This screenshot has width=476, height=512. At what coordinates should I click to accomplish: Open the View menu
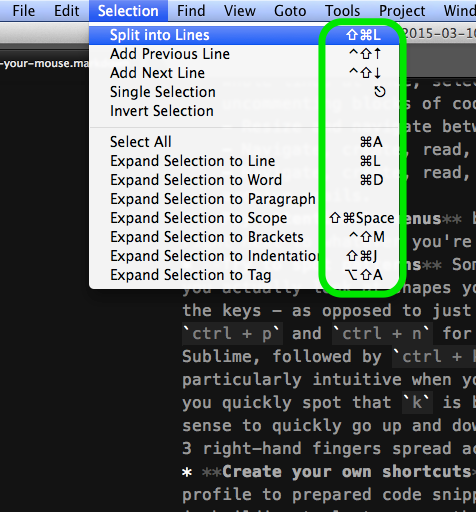(x=240, y=11)
